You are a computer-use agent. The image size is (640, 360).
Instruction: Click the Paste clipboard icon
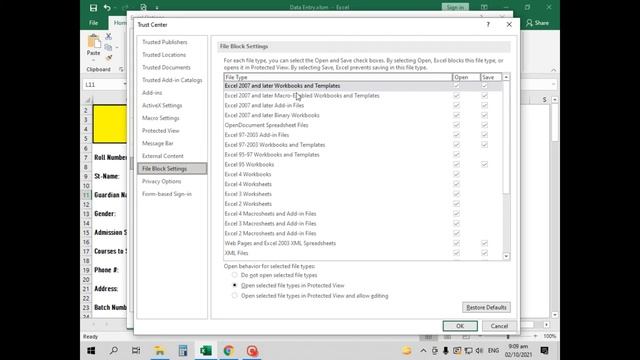click(x=93, y=41)
